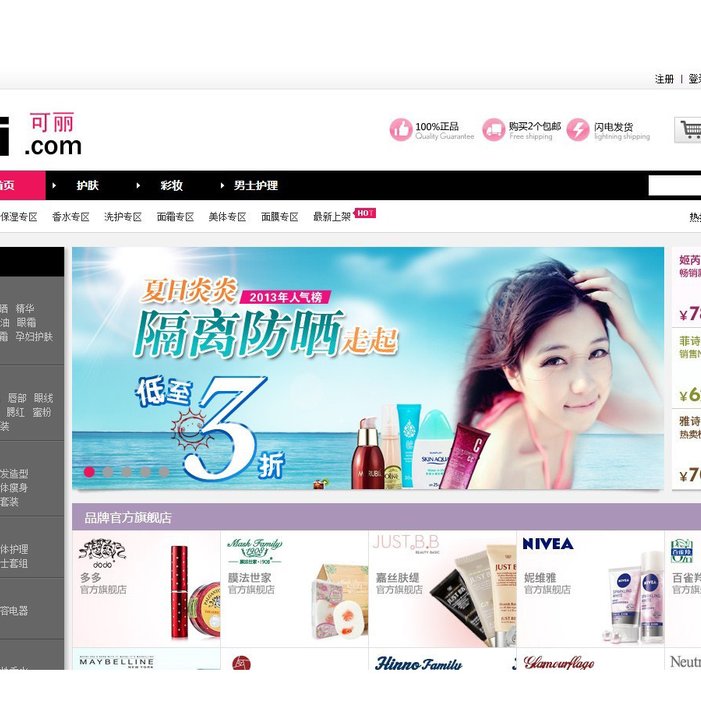This screenshot has height=701, width=701.
Task: Click the 可丽.com site logo
Action: pyautogui.click(x=41, y=135)
